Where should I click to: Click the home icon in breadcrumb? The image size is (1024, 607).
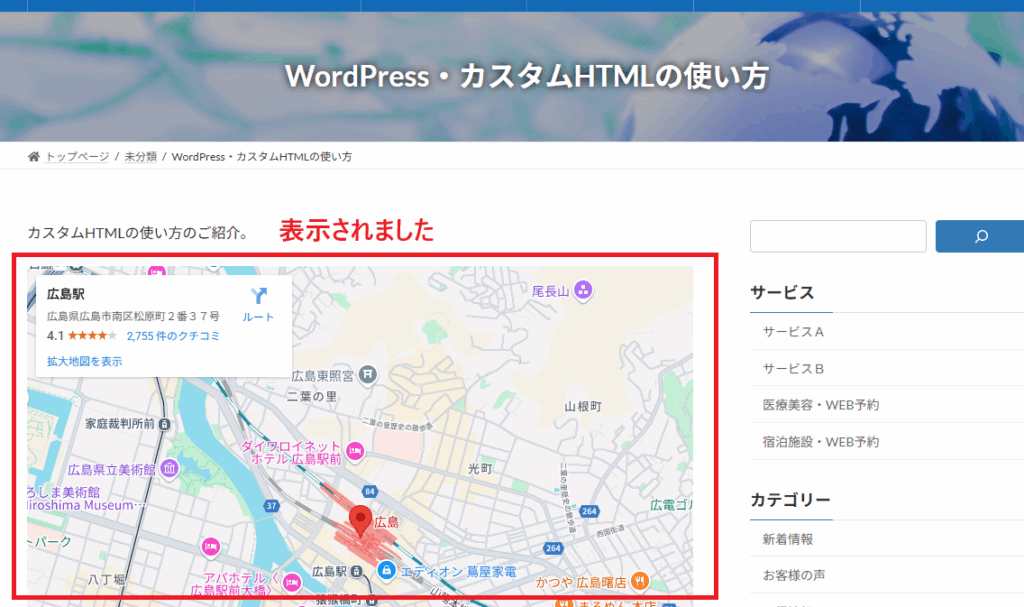pyautogui.click(x=33, y=156)
